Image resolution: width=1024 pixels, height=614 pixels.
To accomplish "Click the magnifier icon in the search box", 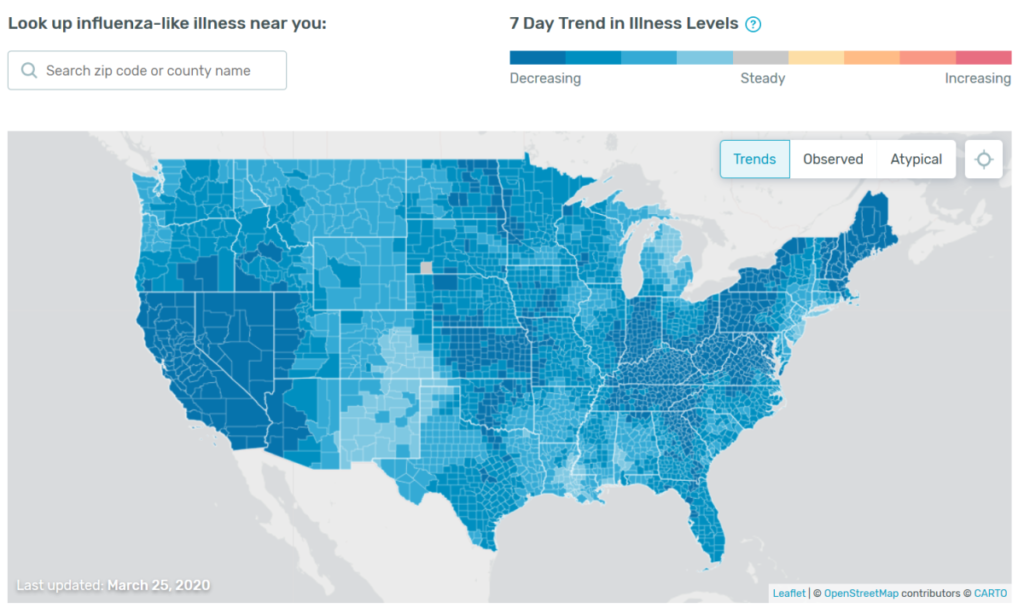I will (29, 71).
